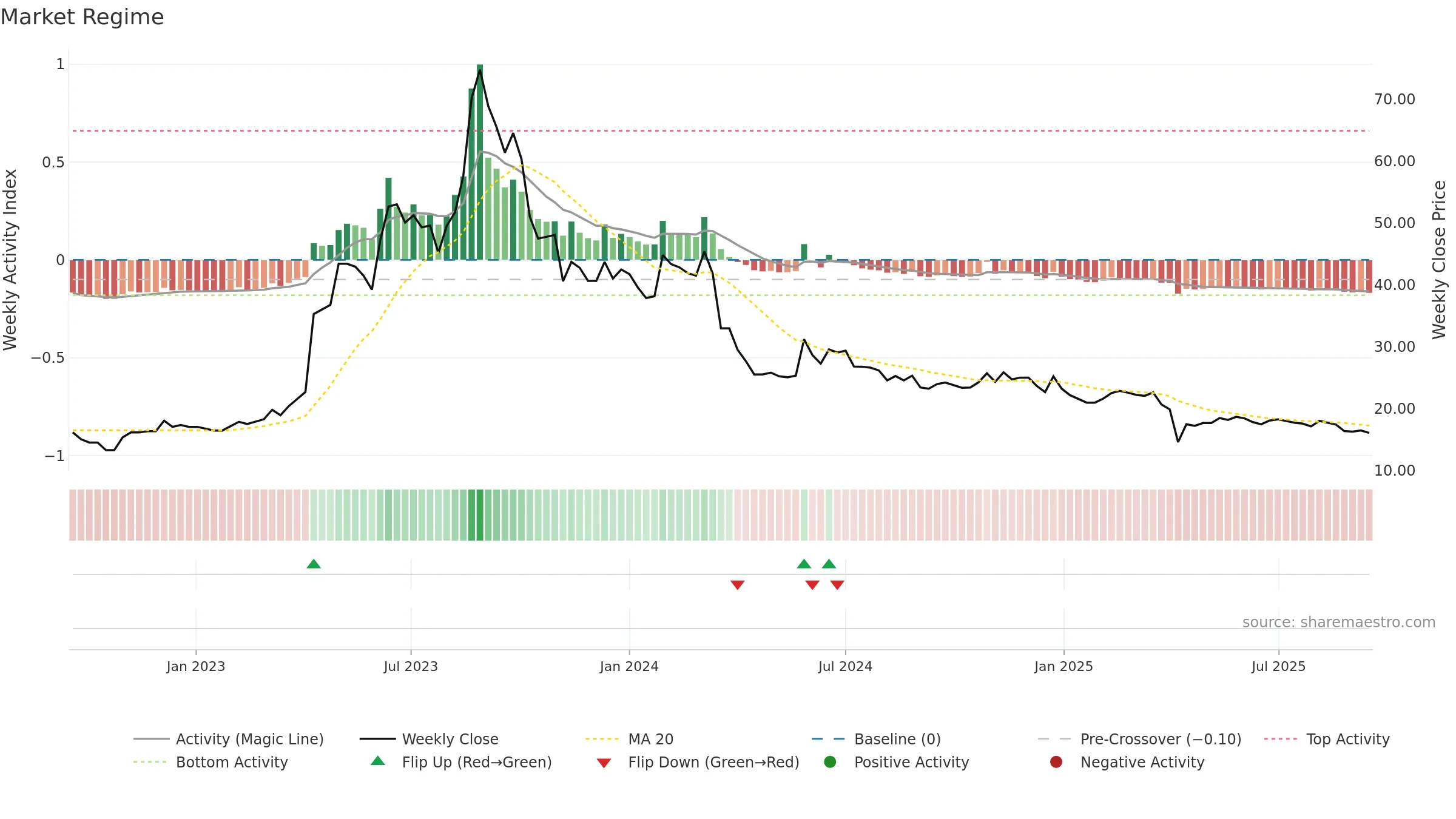Click the Weekly Close Price axis title
The width and height of the screenshot is (1456, 819).
(x=1439, y=260)
